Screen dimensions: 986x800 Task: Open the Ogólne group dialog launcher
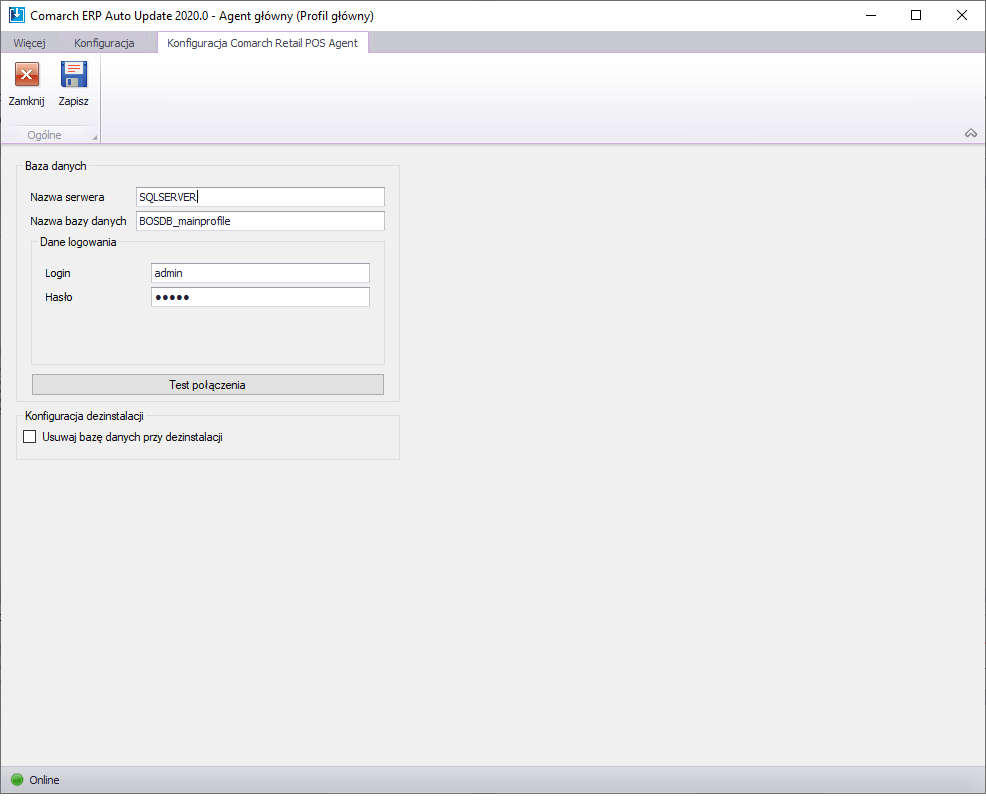(95, 137)
